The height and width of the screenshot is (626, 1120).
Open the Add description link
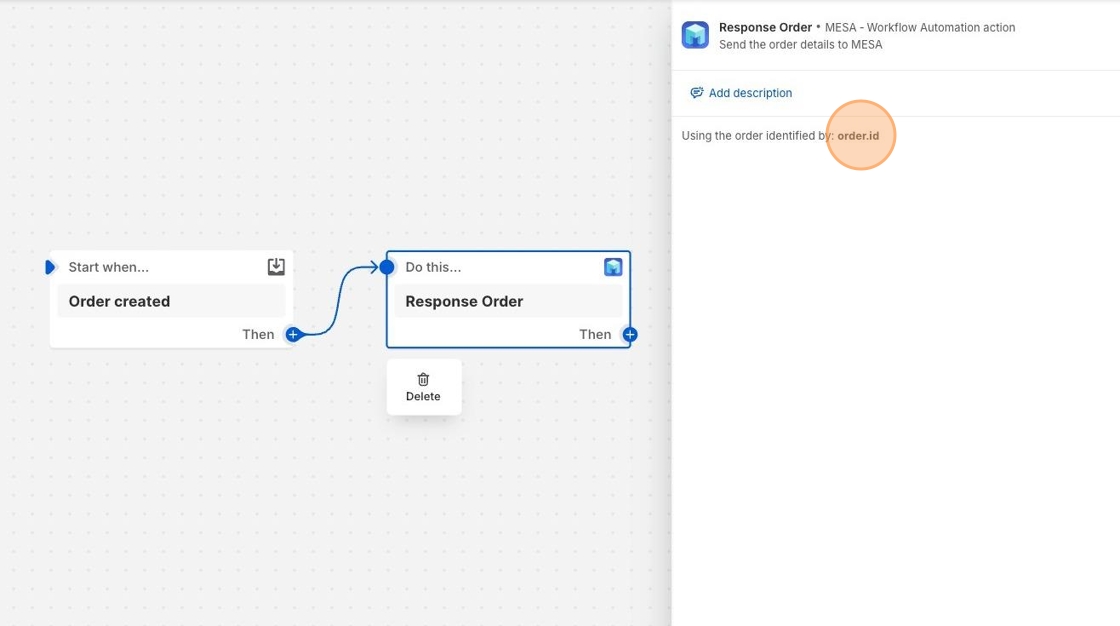pyautogui.click(x=750, y=93)
